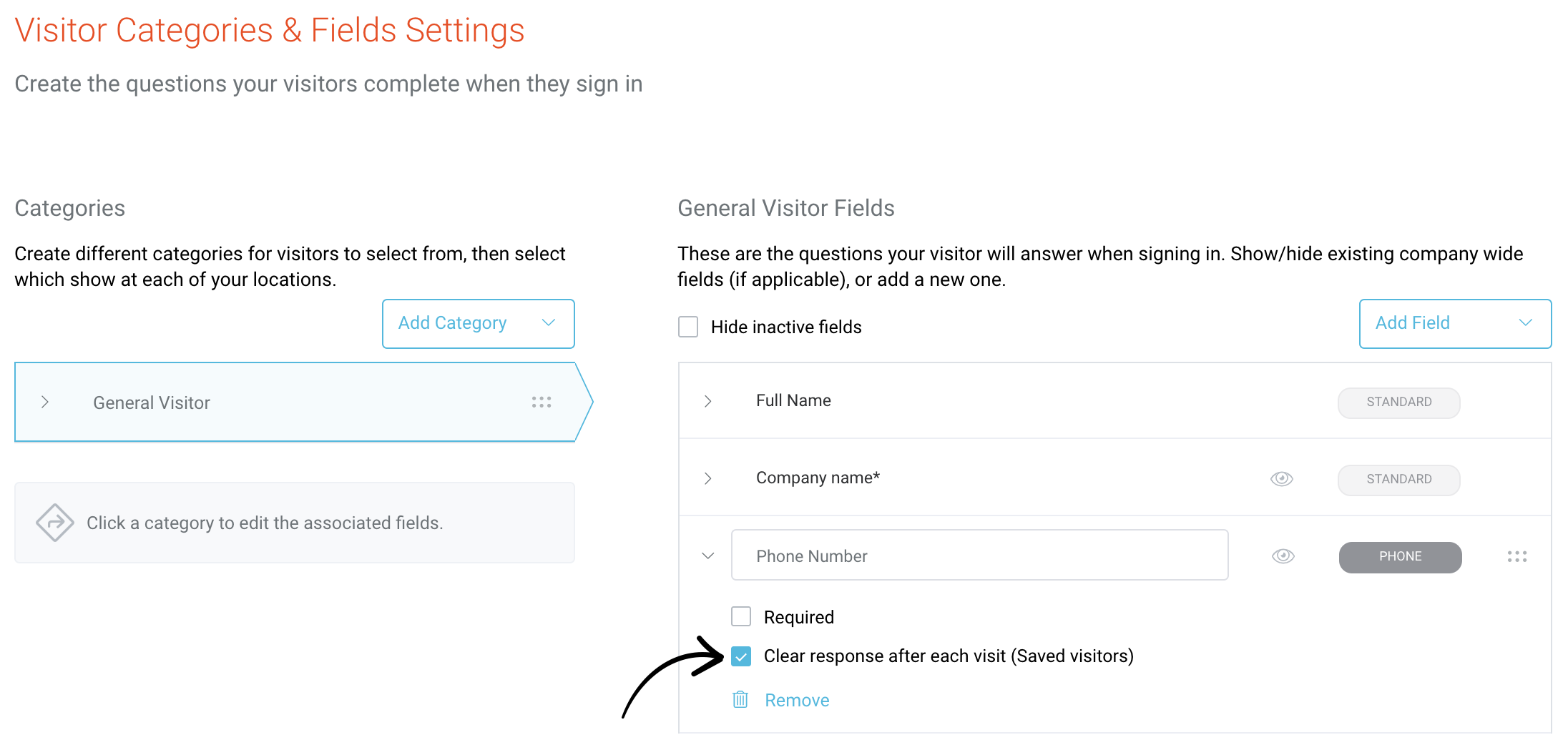Uncheck Clear response after each visit
The width and height of the screenshot is (1568, 755).
[x=741, y=656]
